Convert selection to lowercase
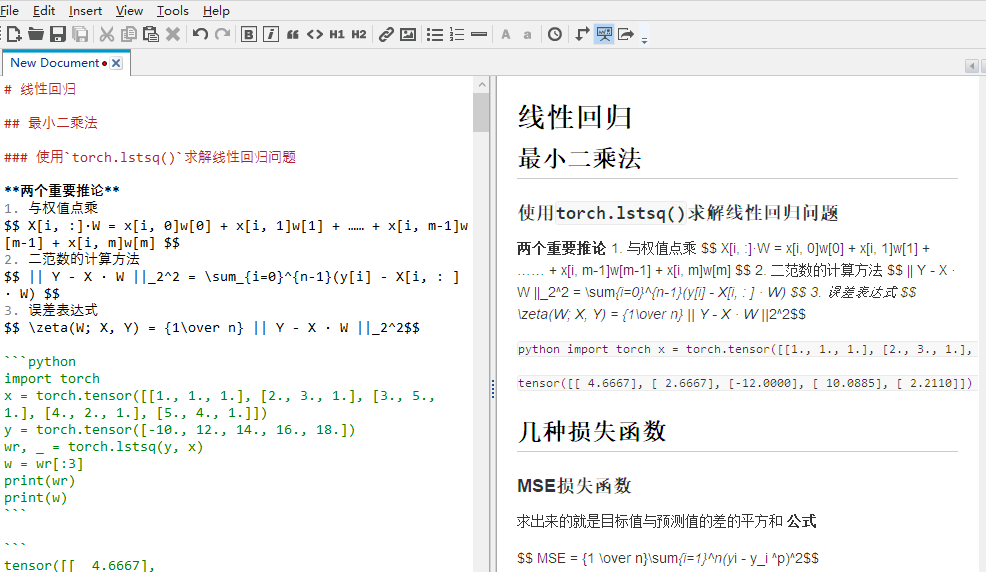 point(528,34)
